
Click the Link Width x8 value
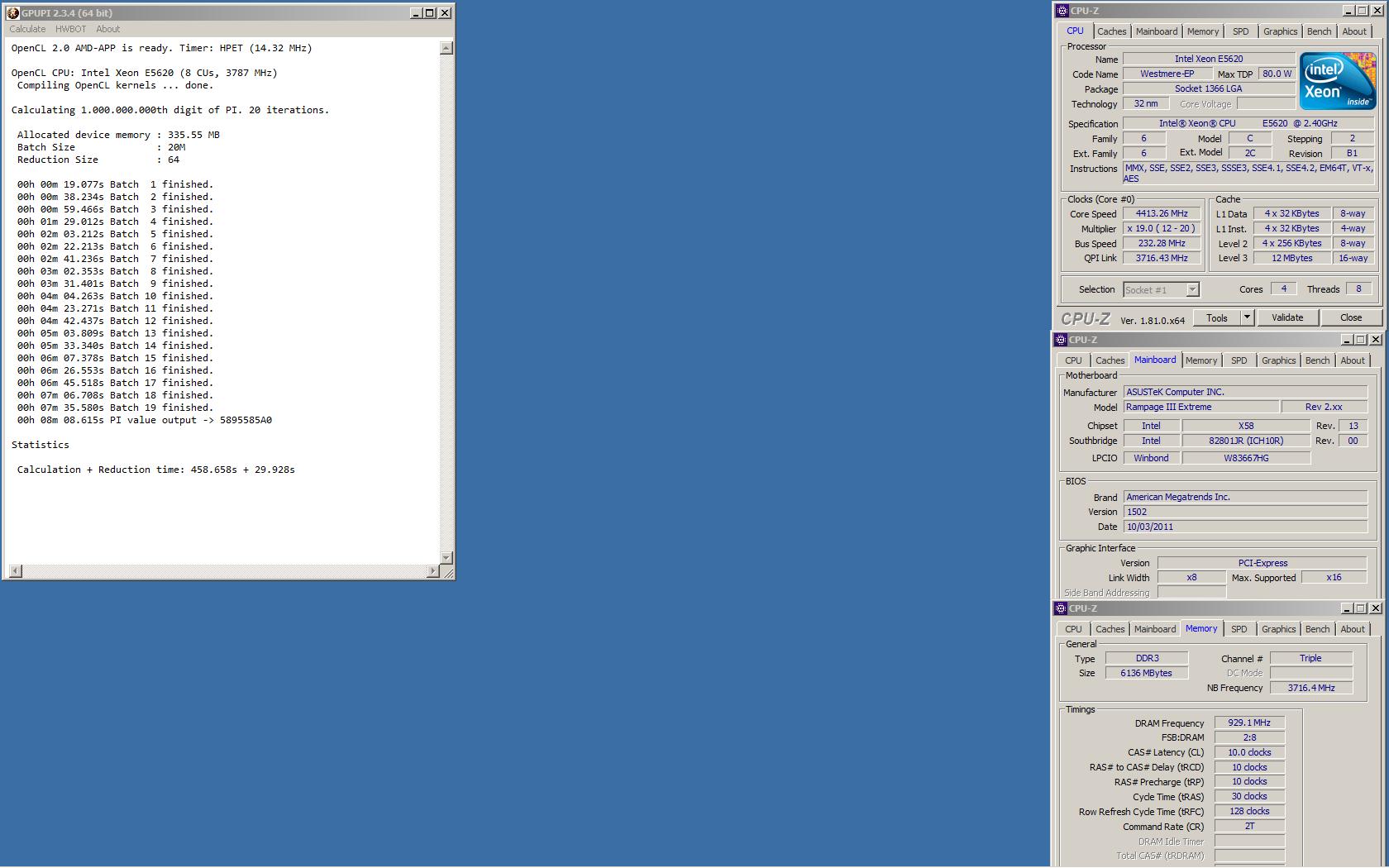click(1191, 577)
